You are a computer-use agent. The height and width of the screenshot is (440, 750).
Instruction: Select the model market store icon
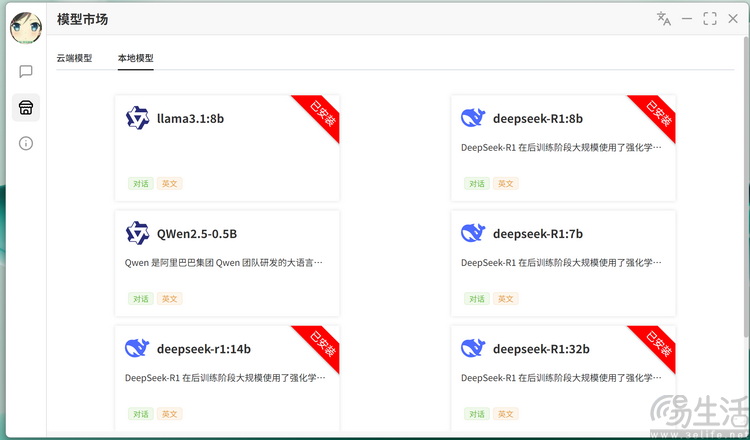point(26,108)
